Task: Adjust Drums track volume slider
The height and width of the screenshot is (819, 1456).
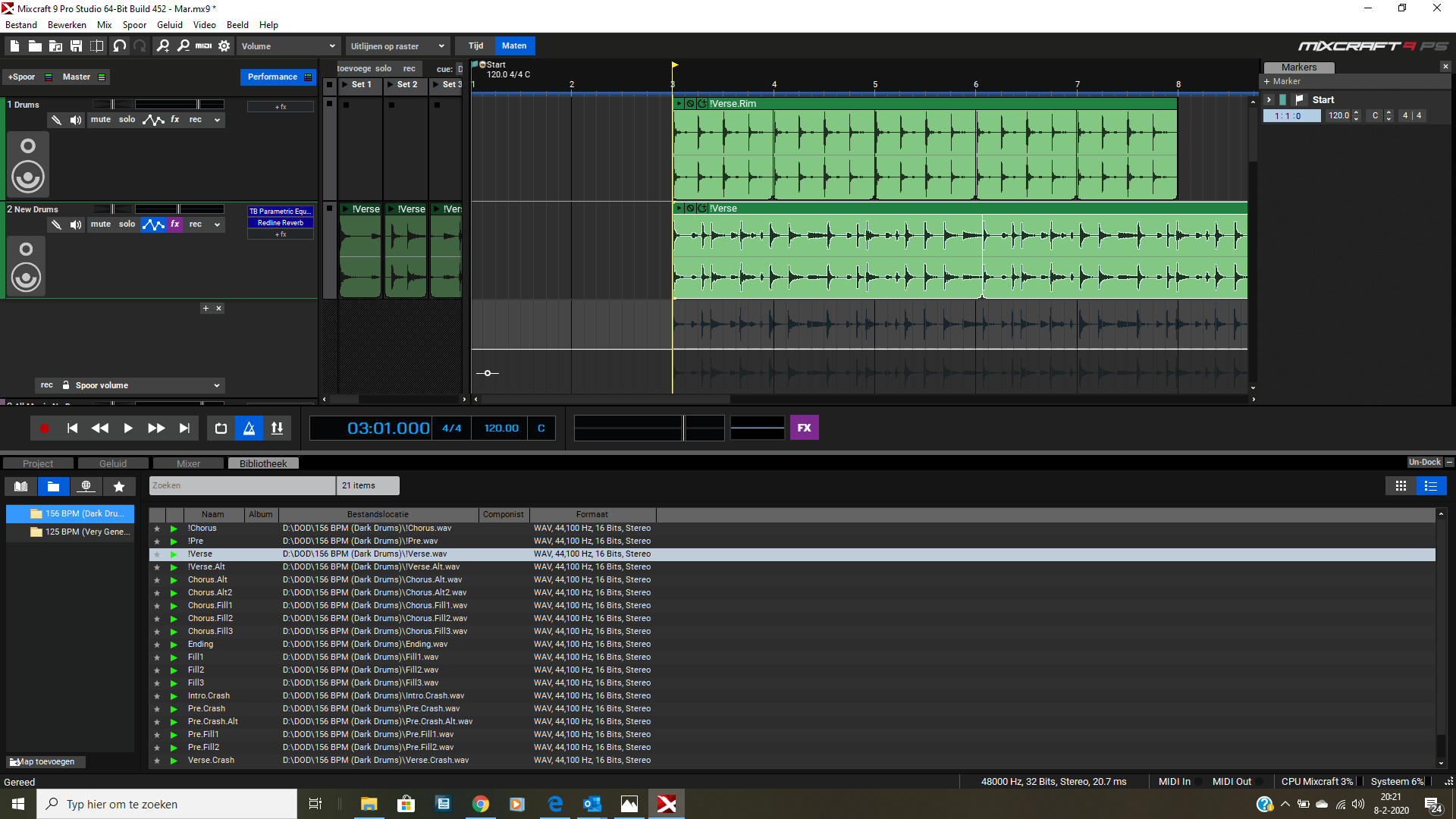Action: [x=179, y=105]
